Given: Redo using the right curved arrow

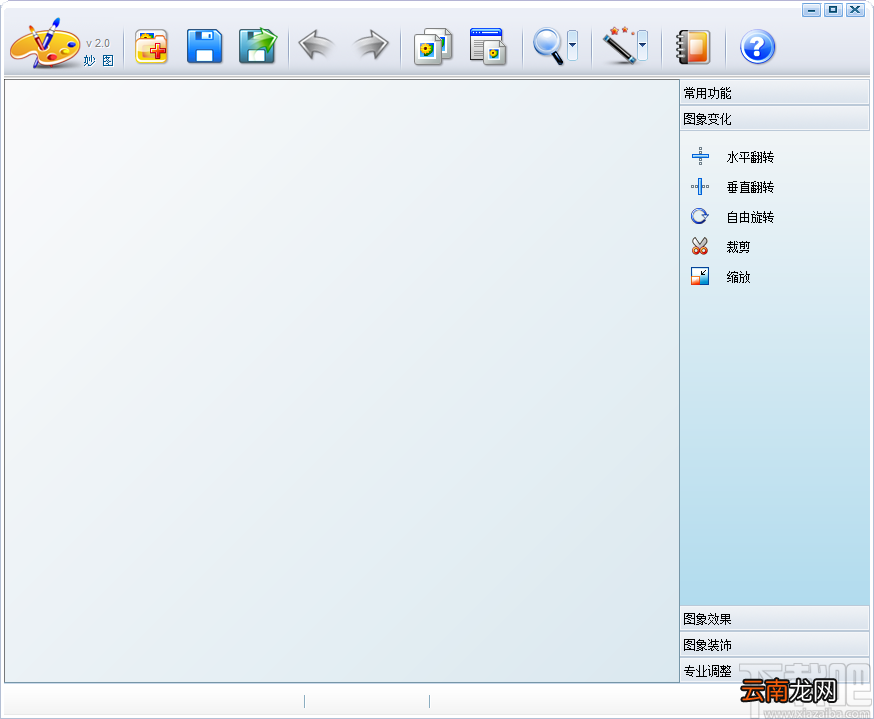Looking at the screenshot, I should (x=371, y=45).
